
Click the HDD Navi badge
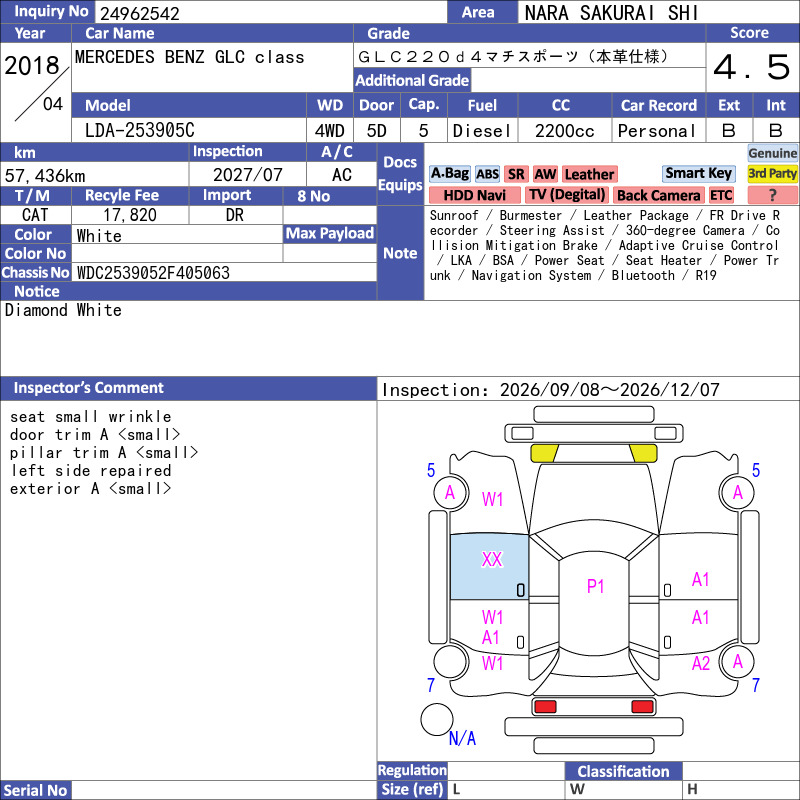[x=474, y=195]
